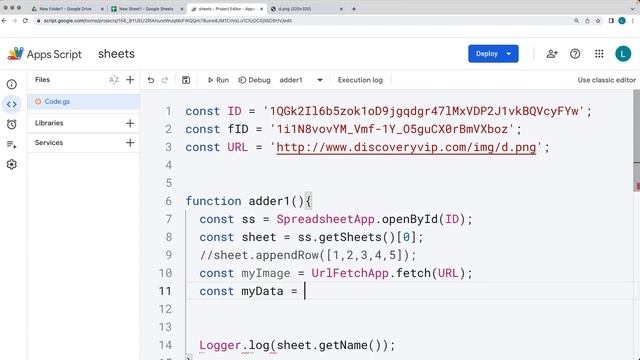Undo the last edit
The width and height of the screenshot is (640, 360).
point(151,80)
